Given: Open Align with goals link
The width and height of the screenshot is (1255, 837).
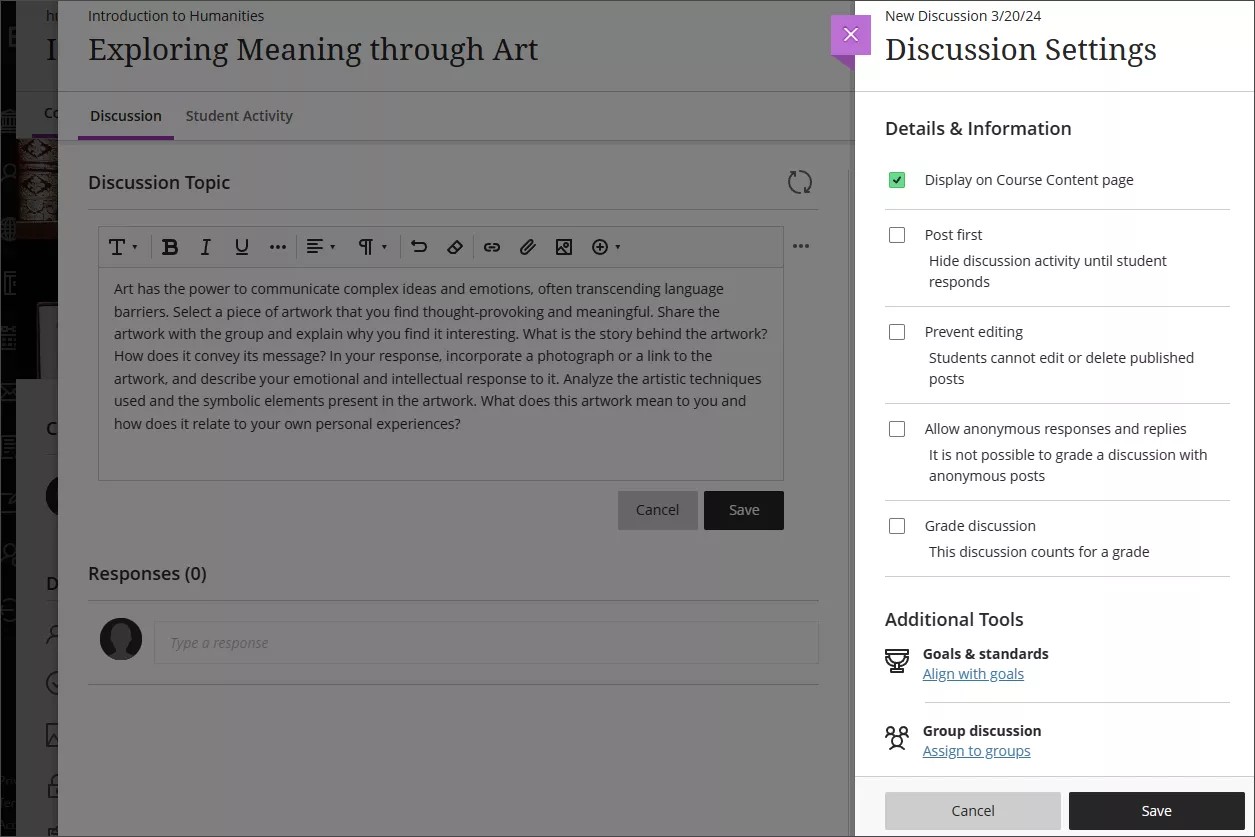Looking at the screenshot, I should (x=973, y=673).
